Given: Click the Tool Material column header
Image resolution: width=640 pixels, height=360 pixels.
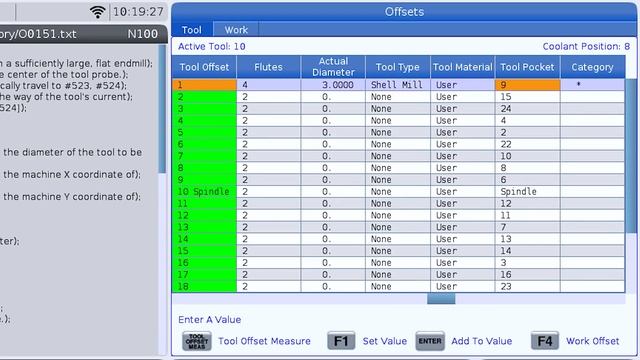Looking at the screenshot, I should point(462,67).
